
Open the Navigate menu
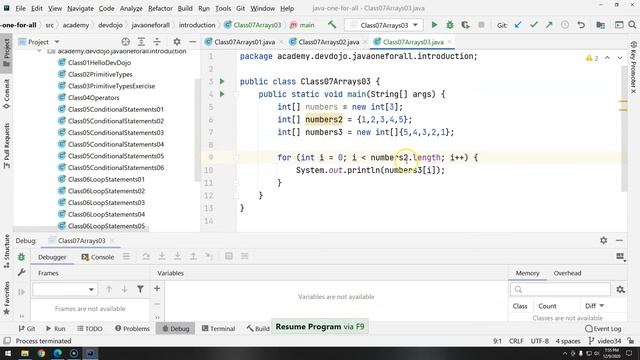click(x=80, y=8)
